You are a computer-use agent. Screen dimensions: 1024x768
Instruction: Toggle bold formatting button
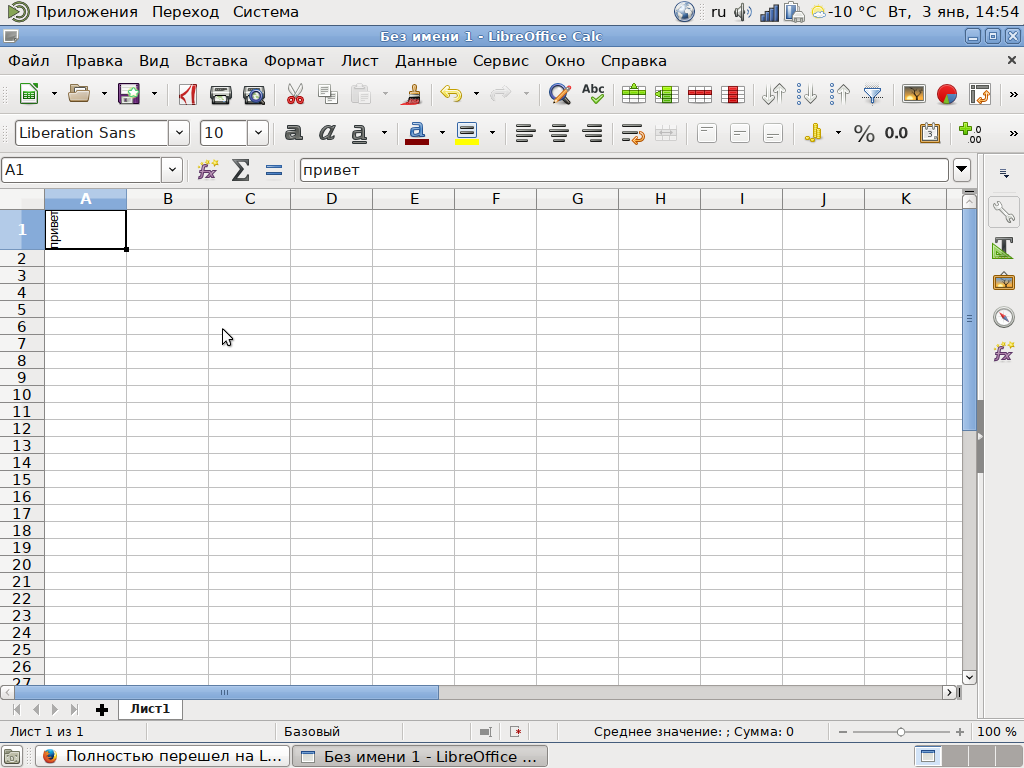tap(294, 133)
